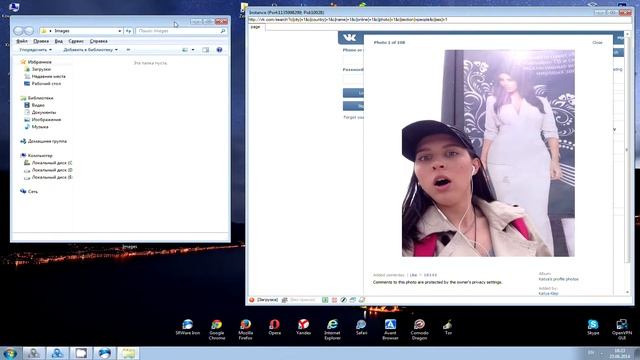Open Загрузки in Explorer sidebar
This screenshot has height=360, width=640.
pyautogui.click(x=41, y=69)
